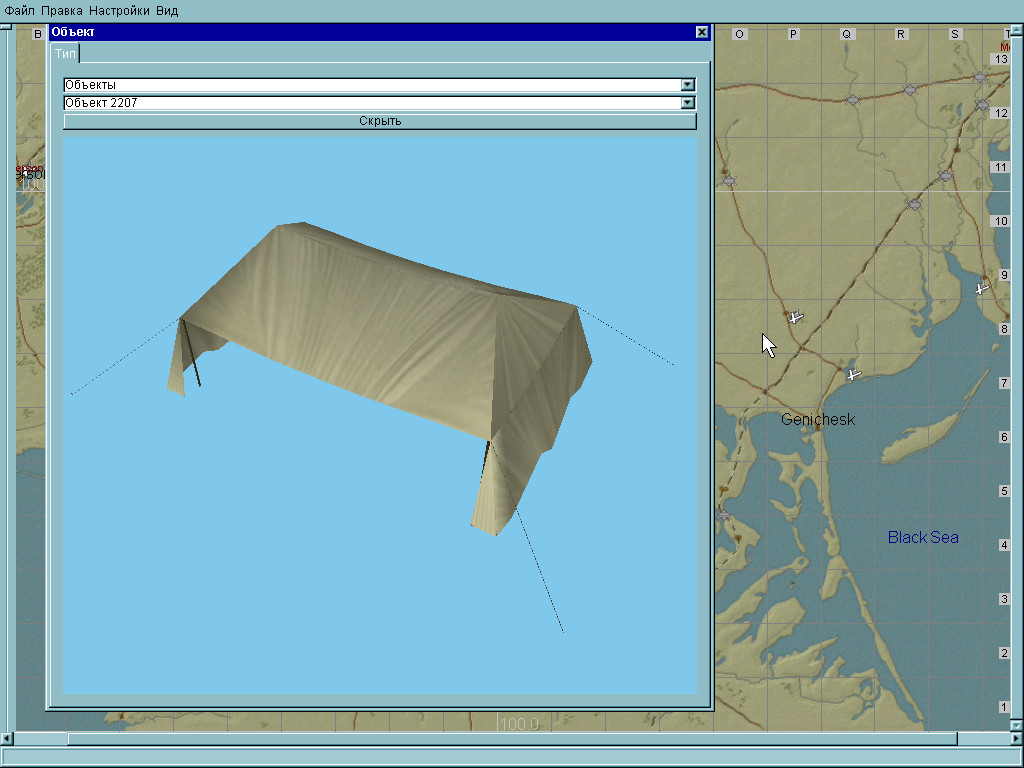Open the Вид menu

point(167,10)
